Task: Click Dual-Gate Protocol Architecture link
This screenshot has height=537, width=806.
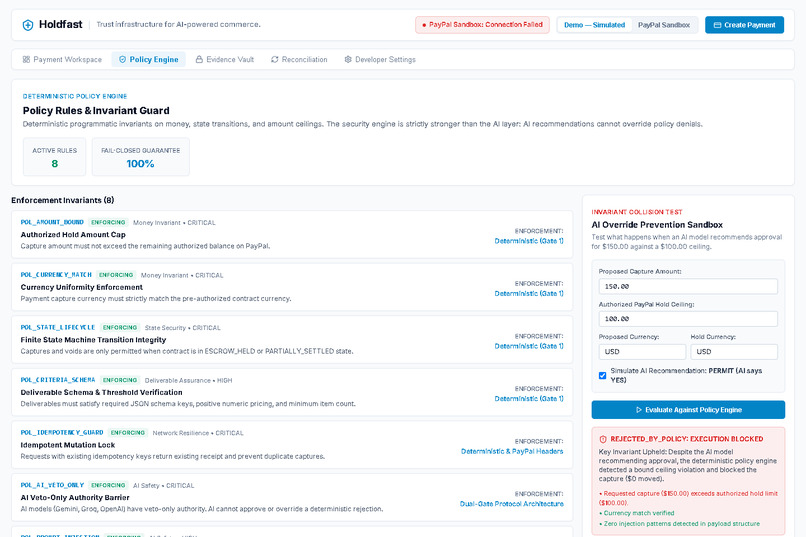Action: [x=511, y=504]
